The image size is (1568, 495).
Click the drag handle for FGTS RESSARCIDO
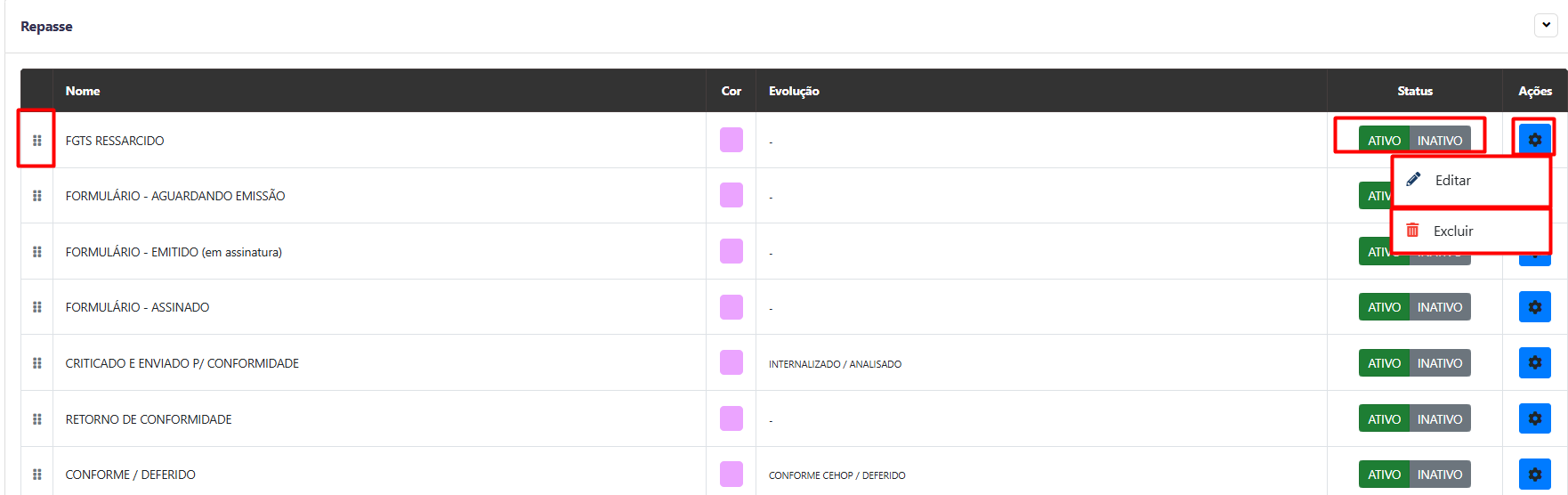click(x=36, y=141)
